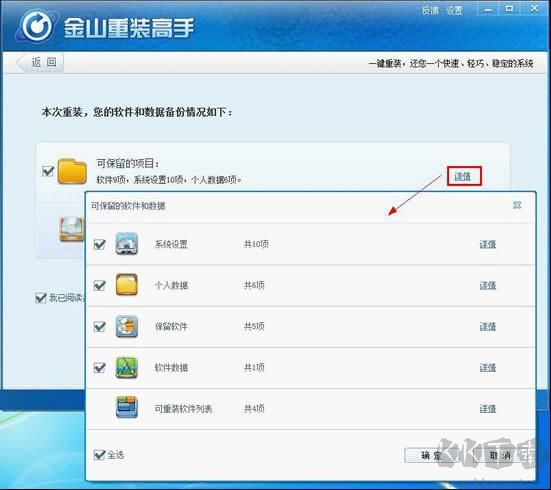Toggle the 全选 select-all checkbox
Screen dimensions: 551x490
pos(100,454)
